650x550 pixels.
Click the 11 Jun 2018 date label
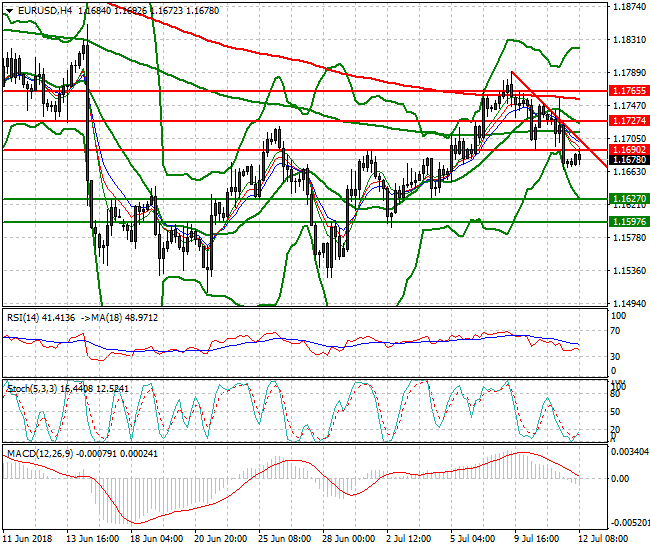(28, 539)
